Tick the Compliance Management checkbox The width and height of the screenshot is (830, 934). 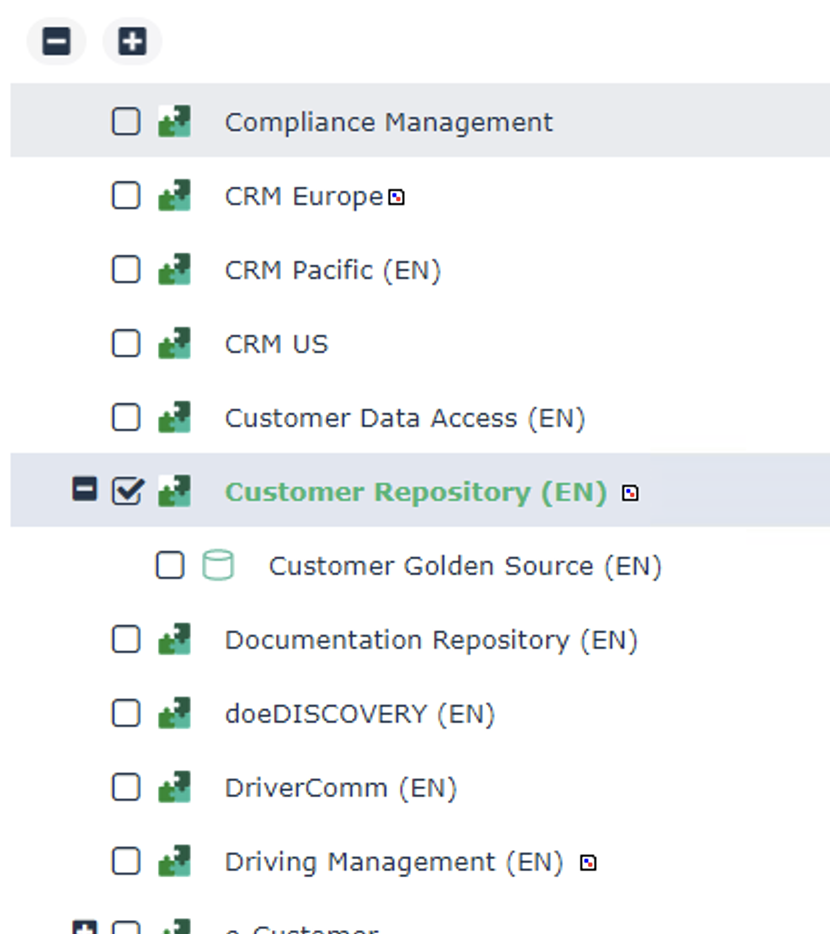pyautogui.click(x=126, y=122)
